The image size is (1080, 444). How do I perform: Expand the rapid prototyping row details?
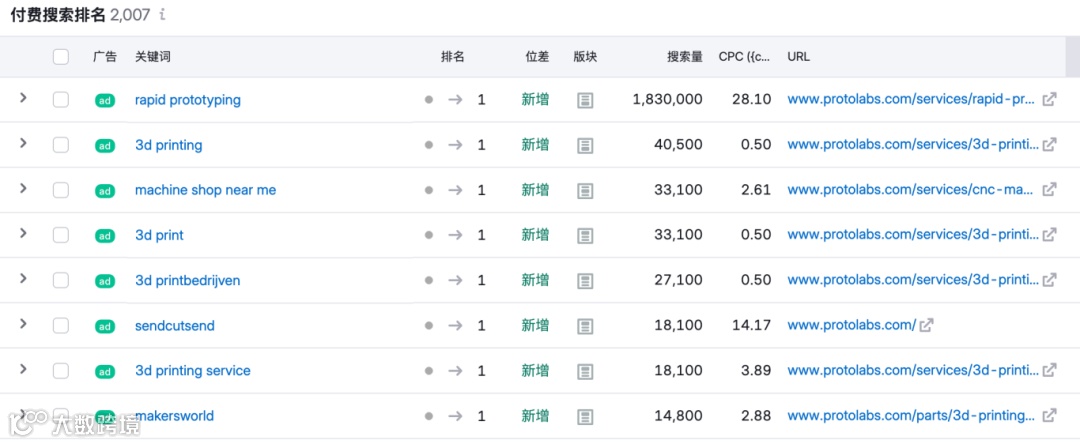click(x=23, y=99)
